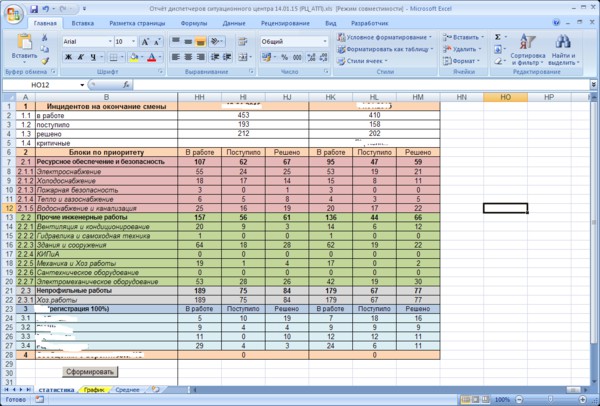This screenshot has width=600, height=406.
Task: Click the insert new worksheet tab icon
Action: (156, 390)
